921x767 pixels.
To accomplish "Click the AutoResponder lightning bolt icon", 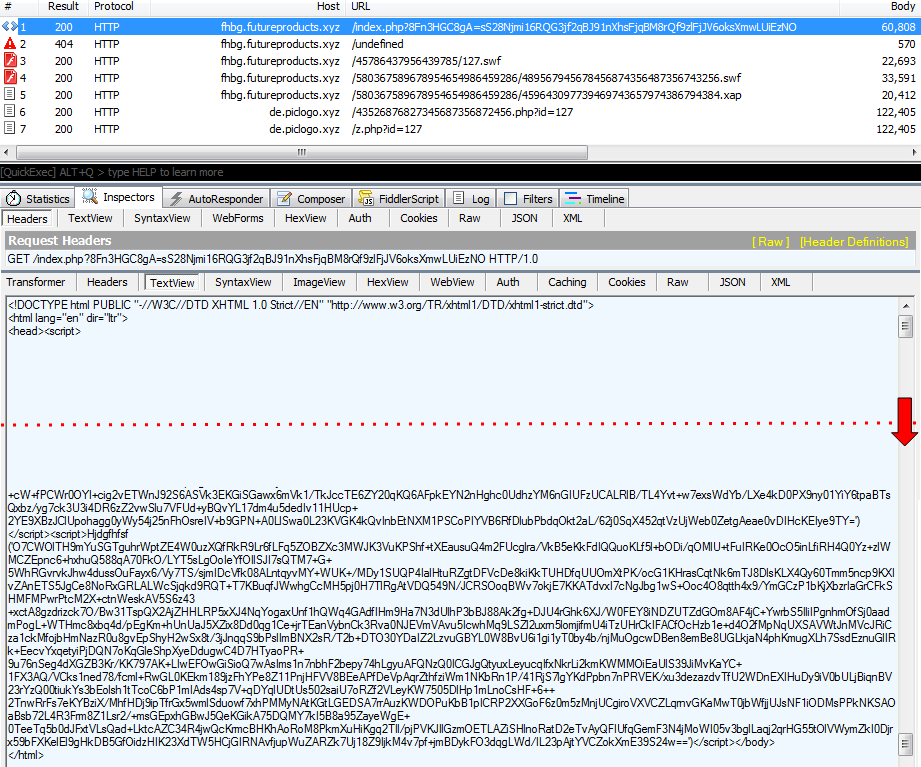I will pyautogui.click(x=176, y=199).
